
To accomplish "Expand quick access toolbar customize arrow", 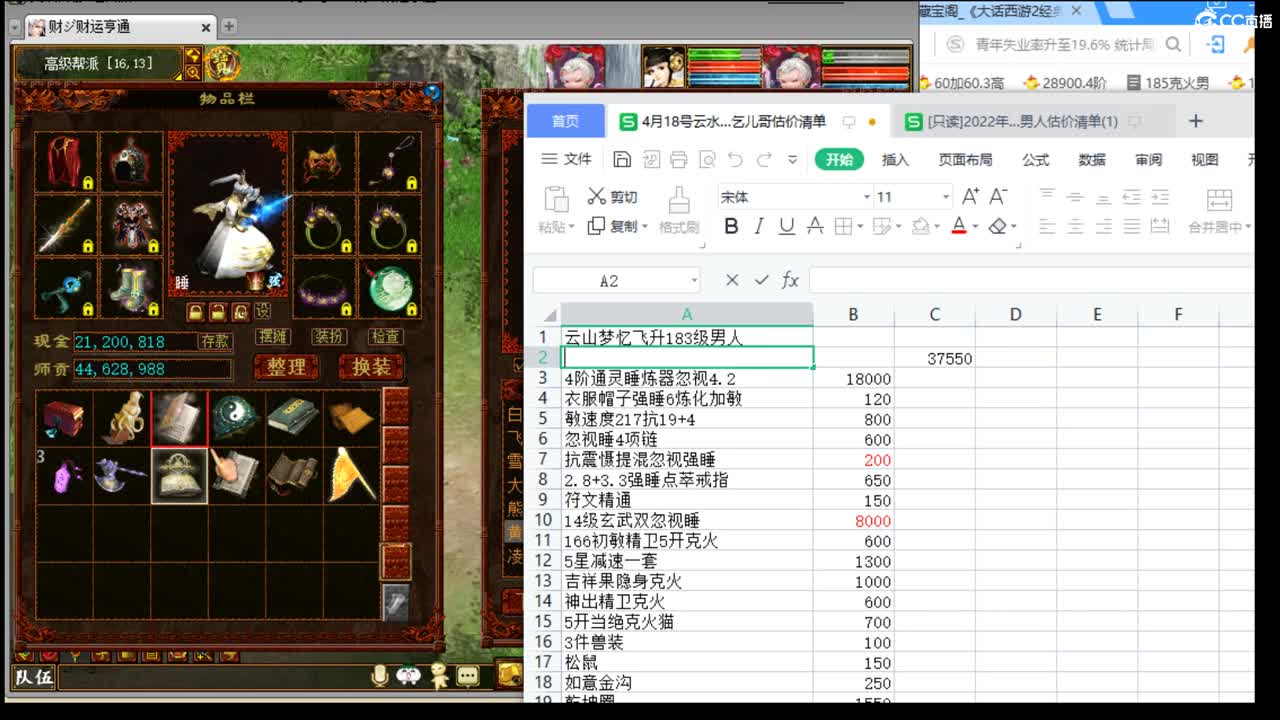I will coord(793,159).
